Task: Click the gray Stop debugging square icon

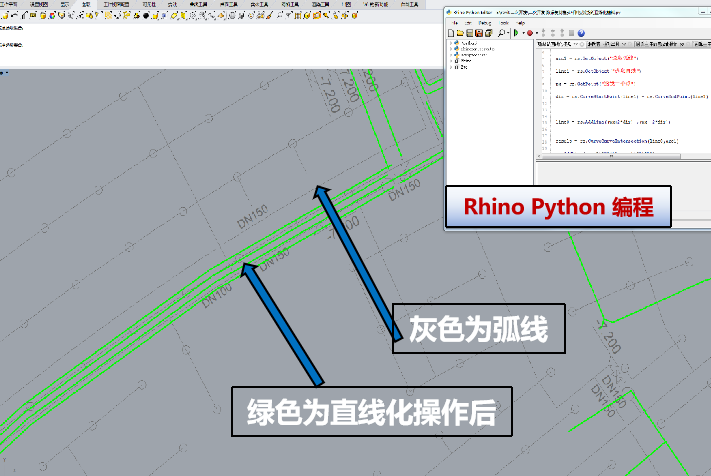Action: pyautogui.click(x=571, y=33)
